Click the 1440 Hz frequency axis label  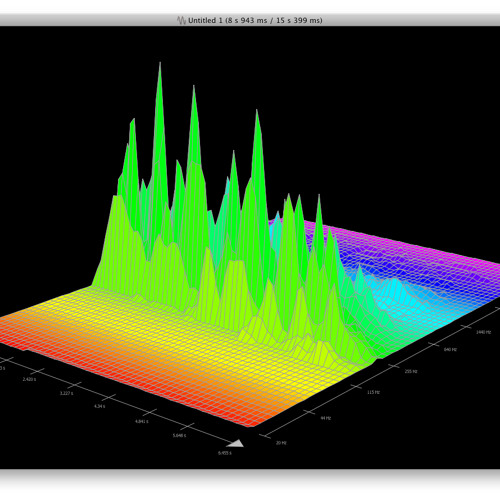pyautogui.click(x=483, y=332)
